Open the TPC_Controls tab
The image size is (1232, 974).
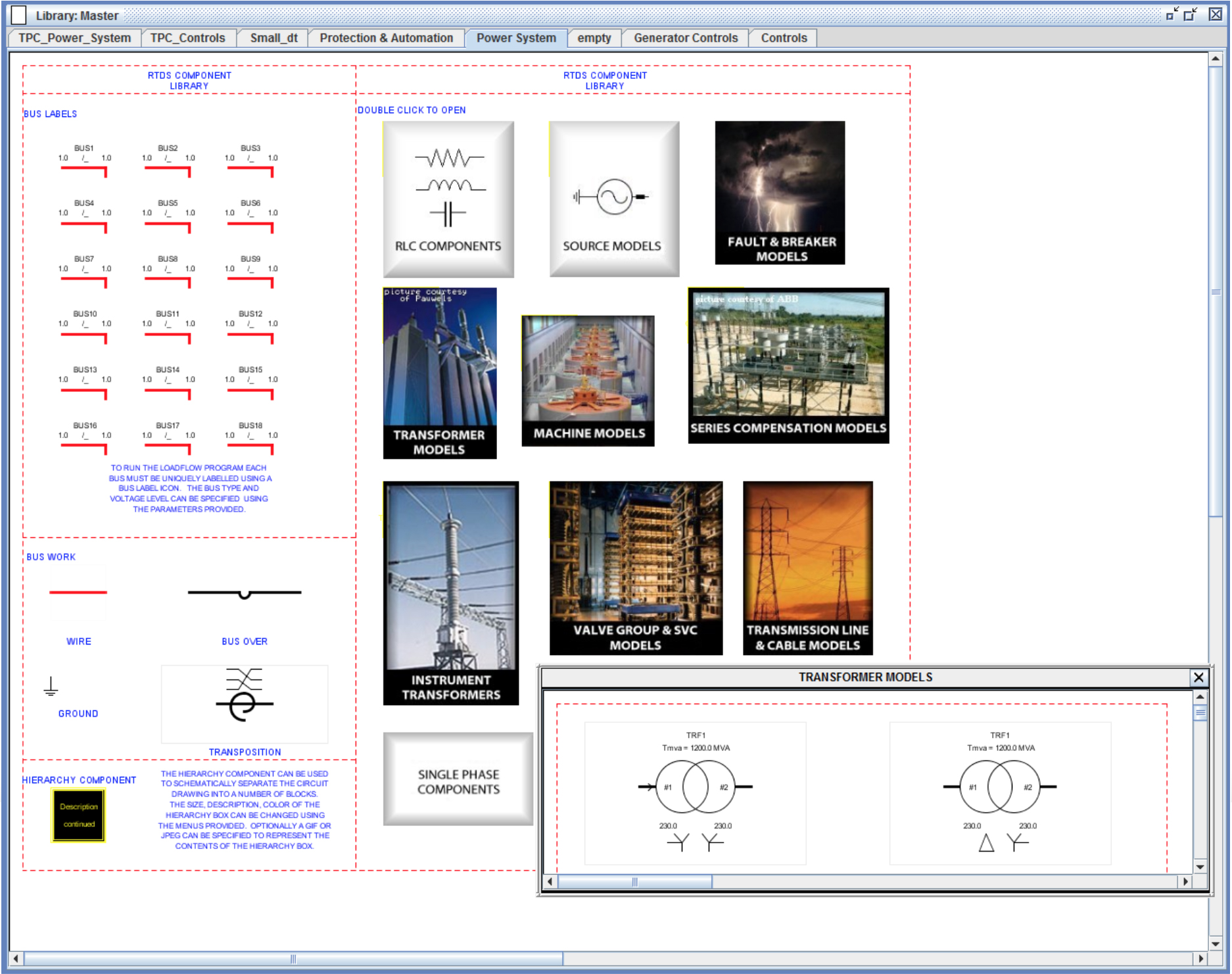[187, 38]
